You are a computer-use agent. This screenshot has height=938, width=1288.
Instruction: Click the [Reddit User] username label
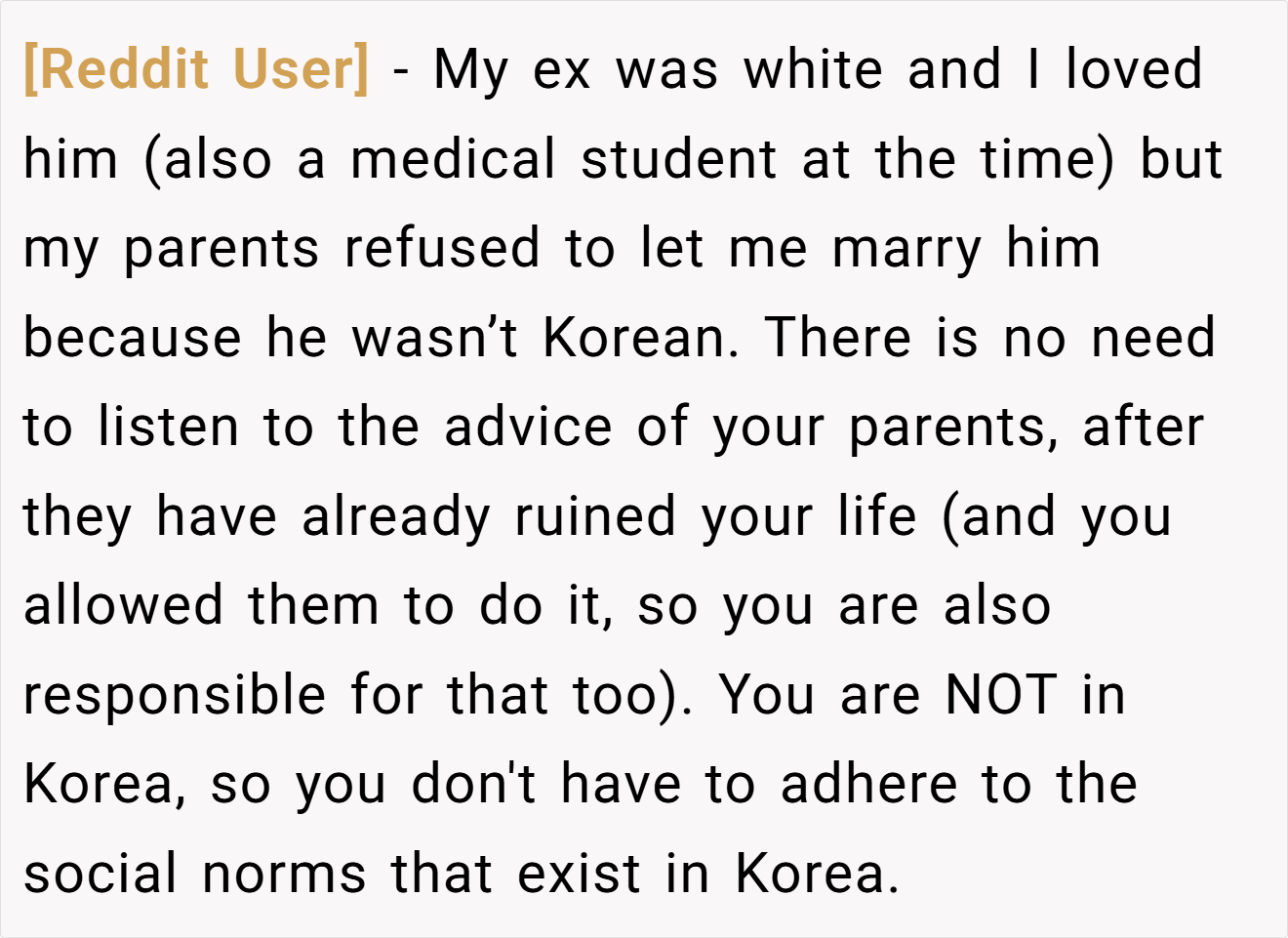coord(196,69)
